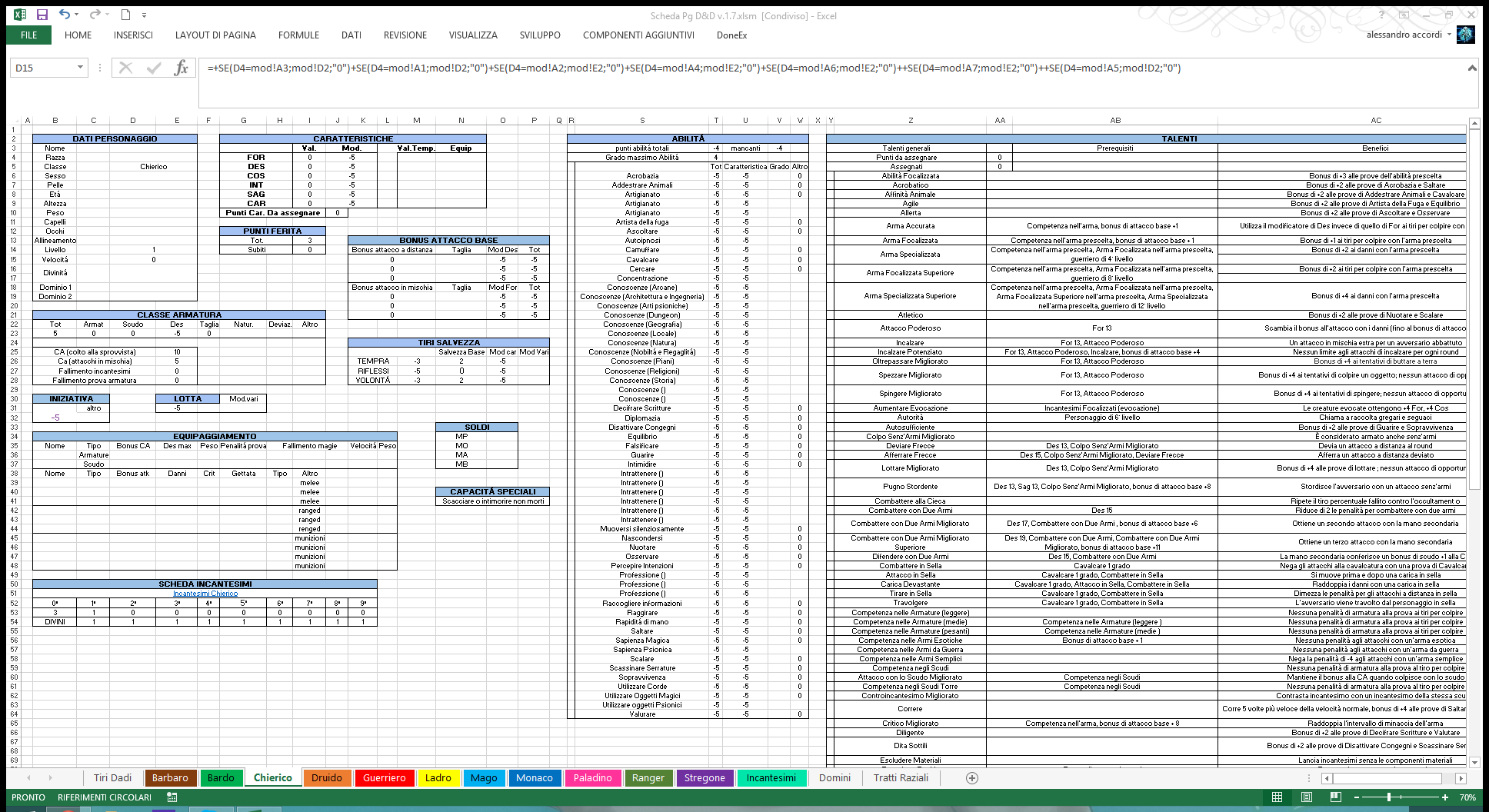1489x812 pixels.
Task: Click the New document icon
Action: (125, 15)
